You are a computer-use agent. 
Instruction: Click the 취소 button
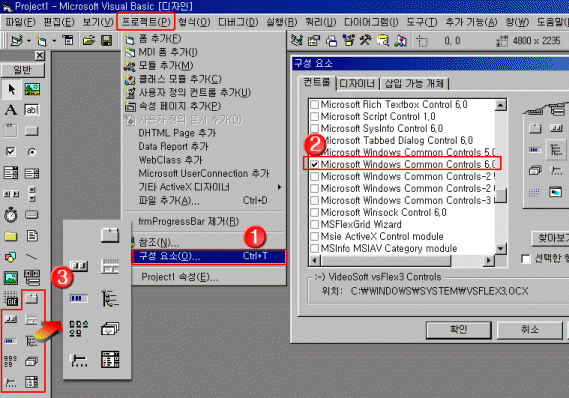[x=529, y=330]
